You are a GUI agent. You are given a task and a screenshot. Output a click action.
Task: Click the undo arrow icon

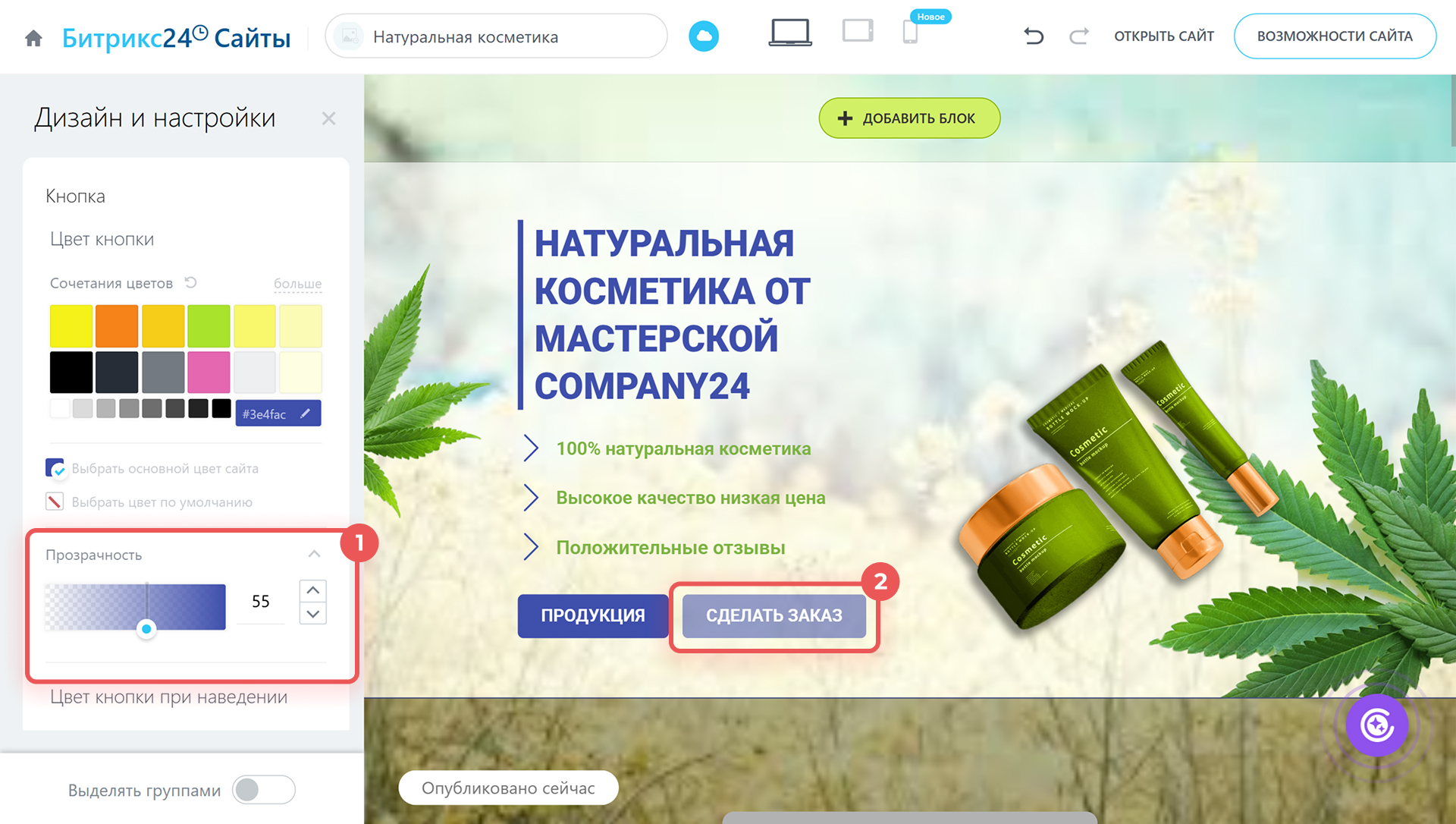1034,36
